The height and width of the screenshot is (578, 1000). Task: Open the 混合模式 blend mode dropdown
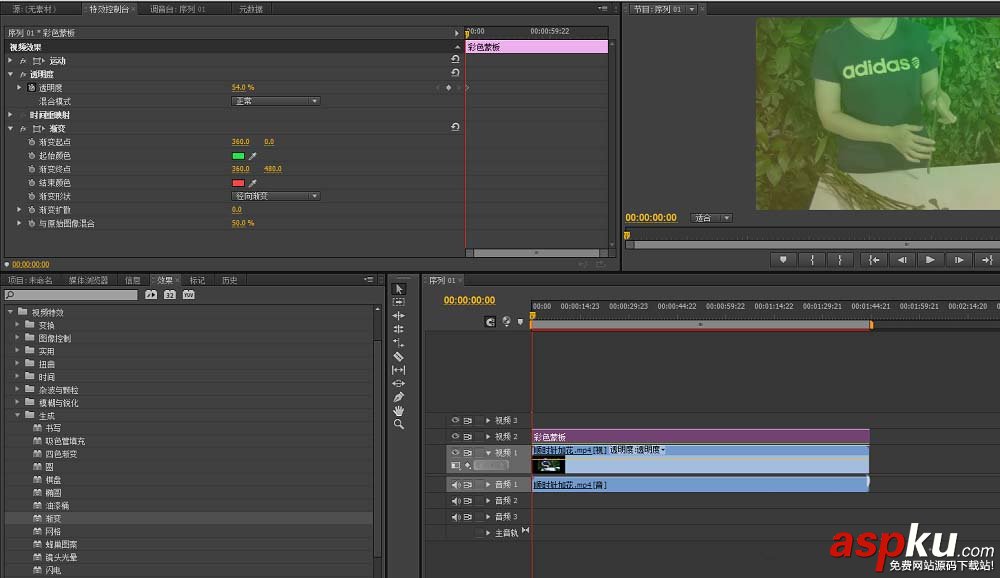pyautogui.click(x=275, y=101)
